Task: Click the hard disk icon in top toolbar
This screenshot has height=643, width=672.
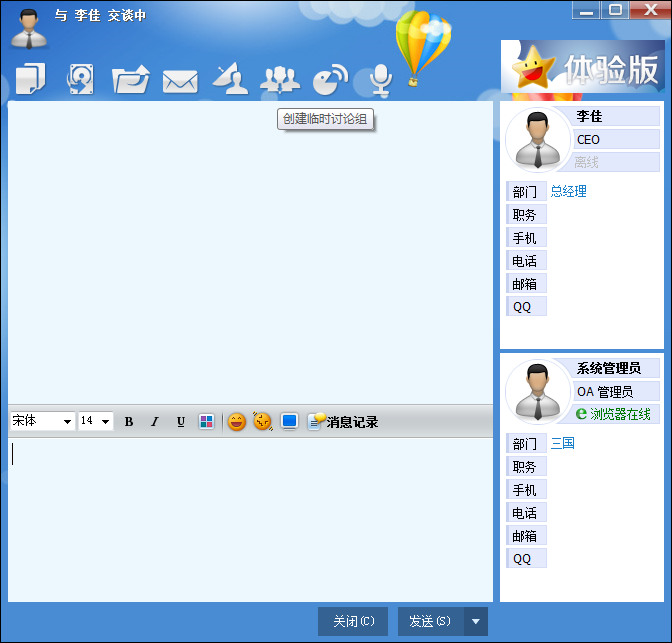Action: 80,78
